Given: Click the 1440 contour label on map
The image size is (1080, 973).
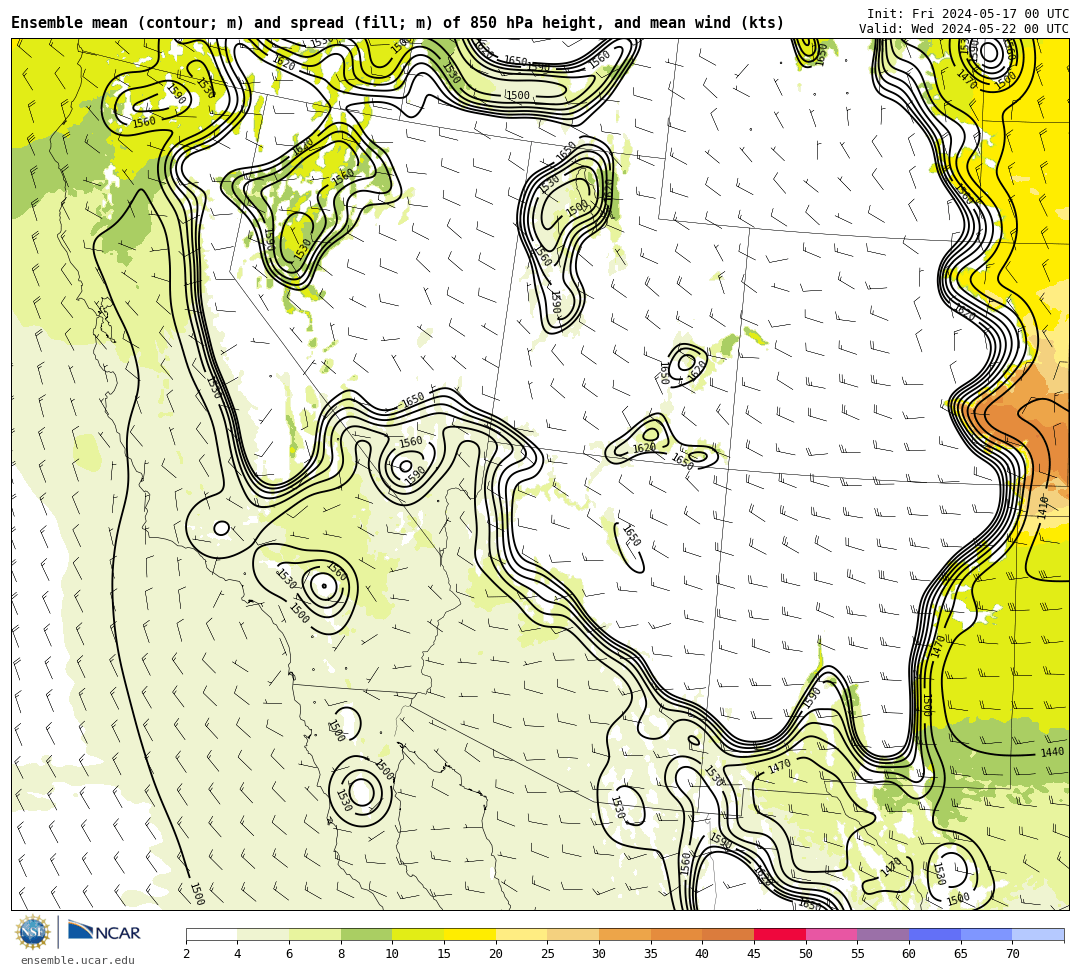Looking at the screenshot, I should (x=1052, y=752).
